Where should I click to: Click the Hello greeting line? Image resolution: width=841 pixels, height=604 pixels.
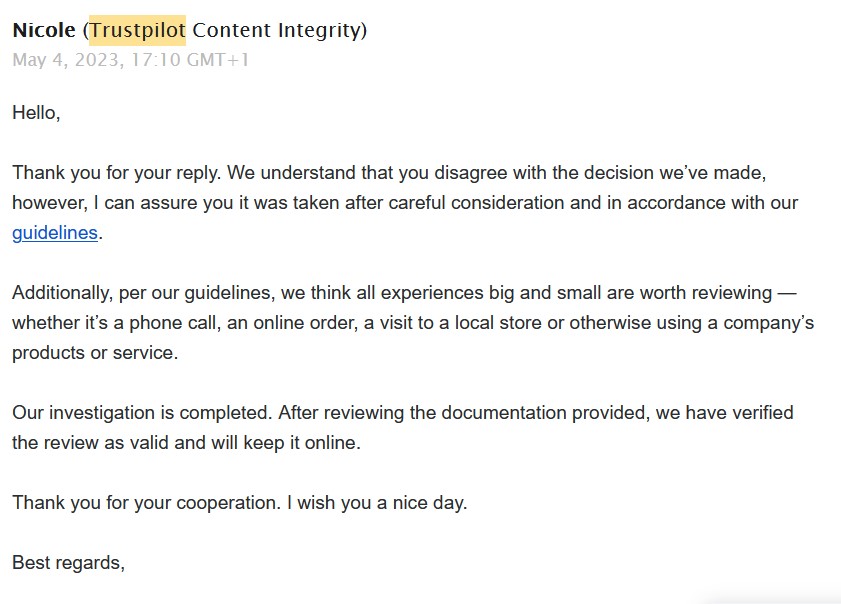(36, 113)
